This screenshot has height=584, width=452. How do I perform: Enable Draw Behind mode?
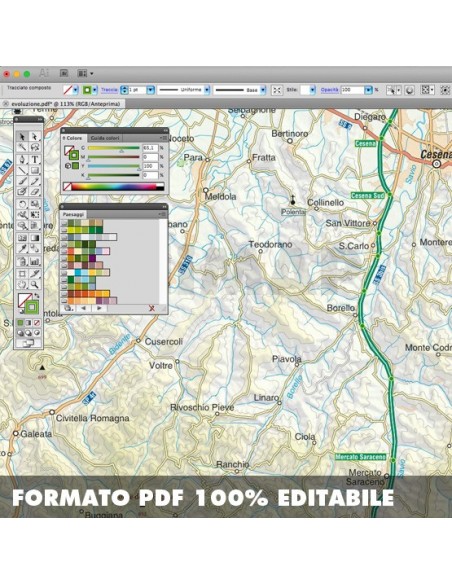29,333
